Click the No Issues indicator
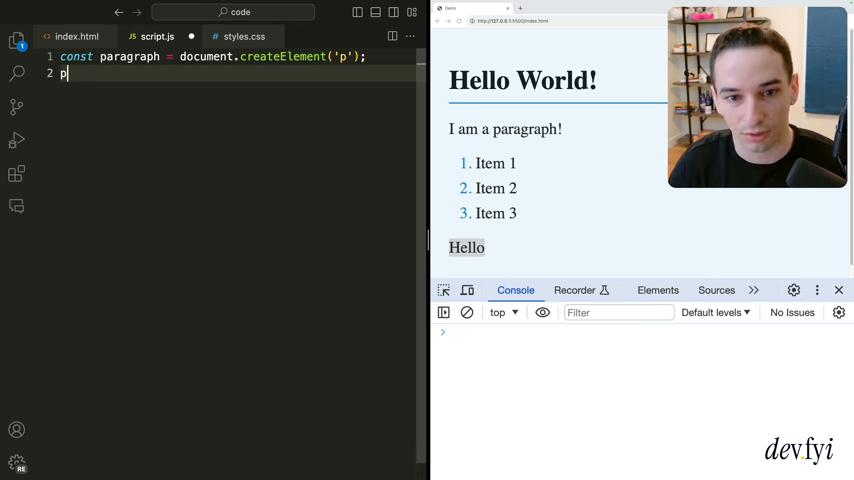The height and width of the screenshot is (480, 854). (x=792, y=313)
